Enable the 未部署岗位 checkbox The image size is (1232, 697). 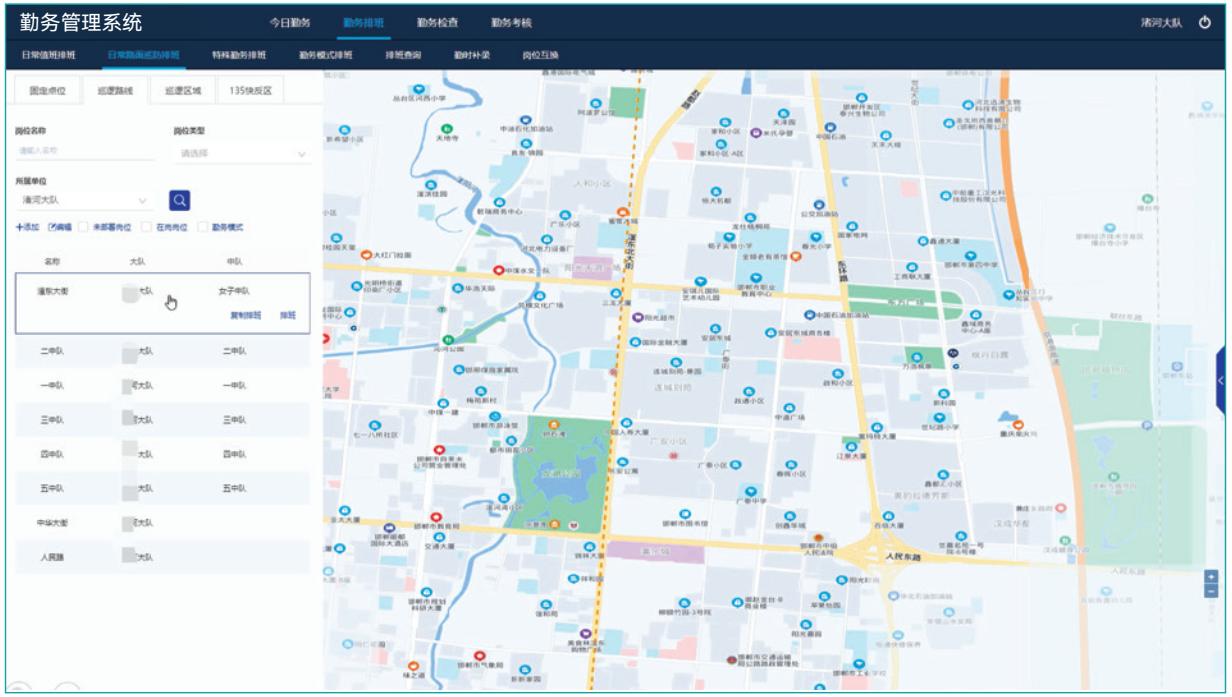click(84, 227)
